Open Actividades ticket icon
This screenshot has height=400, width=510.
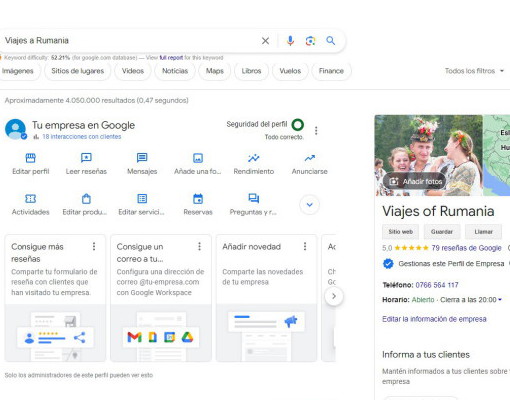[x=31, y=199]
